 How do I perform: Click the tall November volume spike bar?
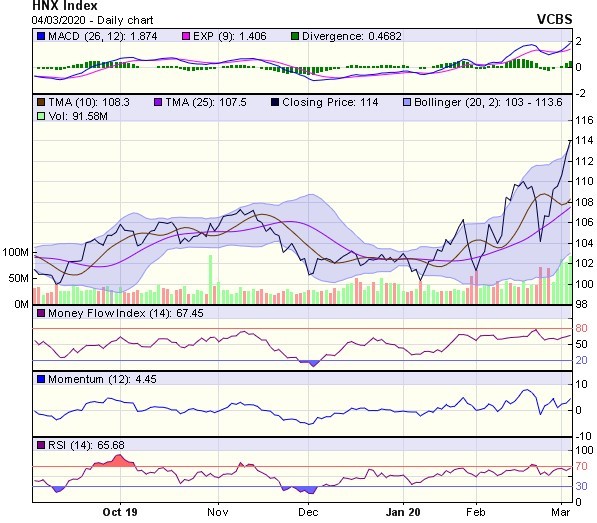210,279
